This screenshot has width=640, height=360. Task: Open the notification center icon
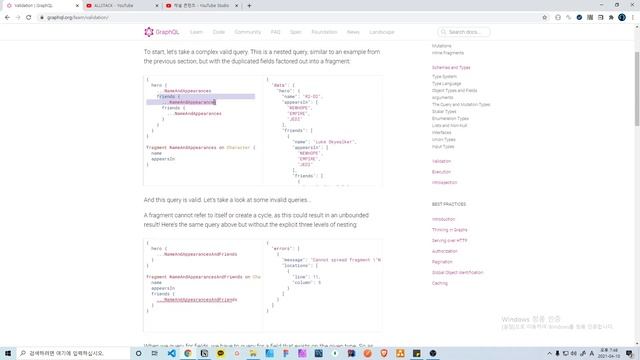point(630,353)
